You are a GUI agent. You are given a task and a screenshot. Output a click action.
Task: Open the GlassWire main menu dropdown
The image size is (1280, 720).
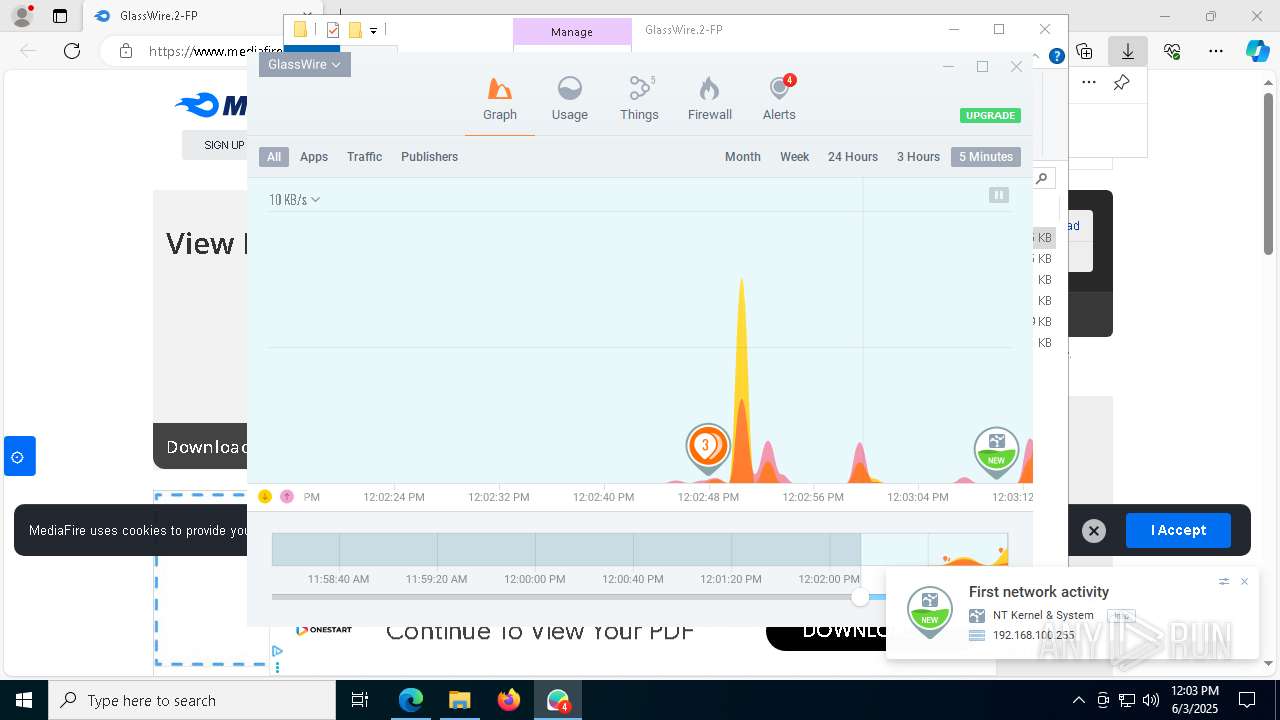(x=304, y=64)
